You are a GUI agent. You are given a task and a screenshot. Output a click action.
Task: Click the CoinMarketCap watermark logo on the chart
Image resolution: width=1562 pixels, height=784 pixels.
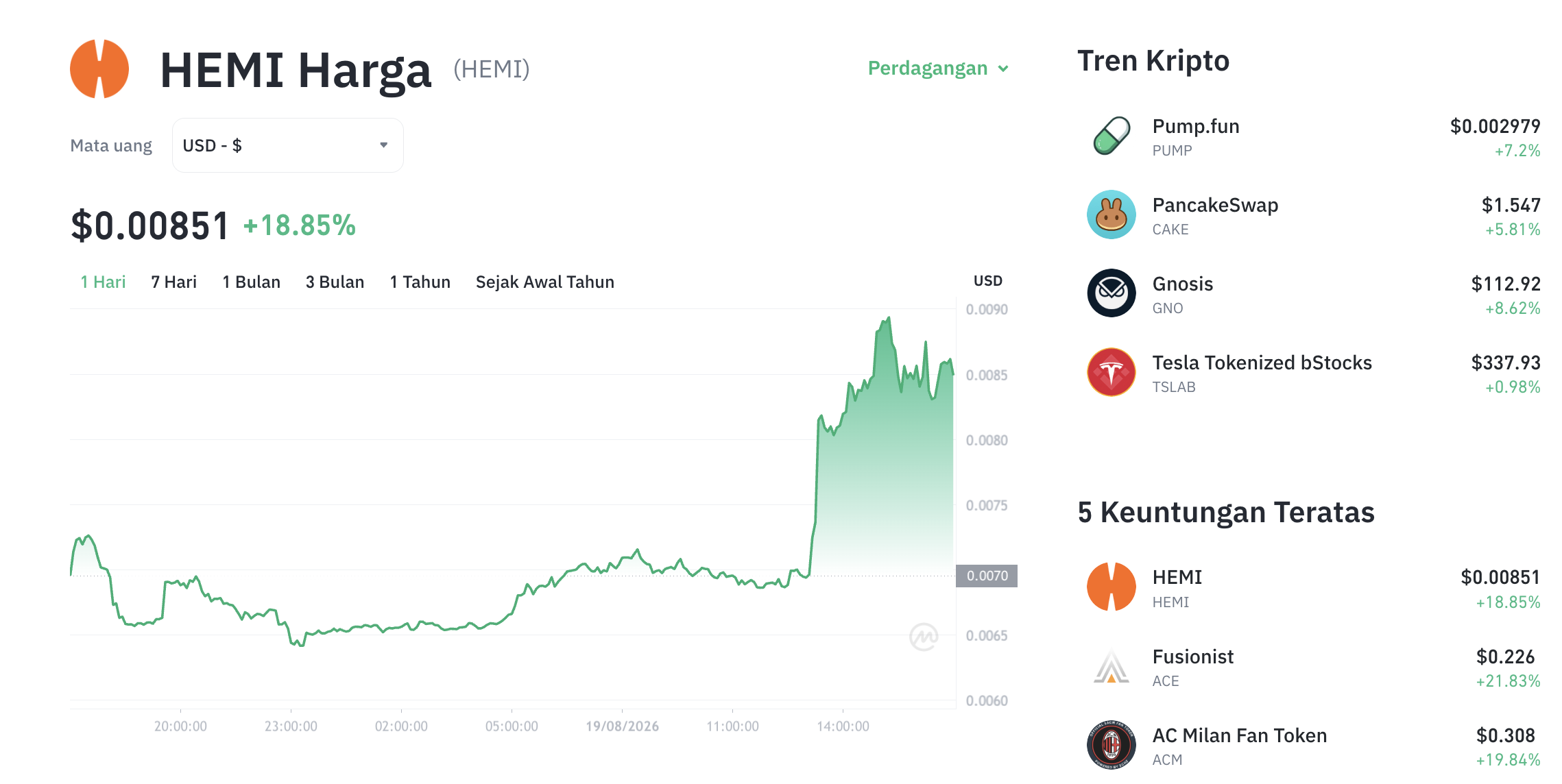(924, 637)
